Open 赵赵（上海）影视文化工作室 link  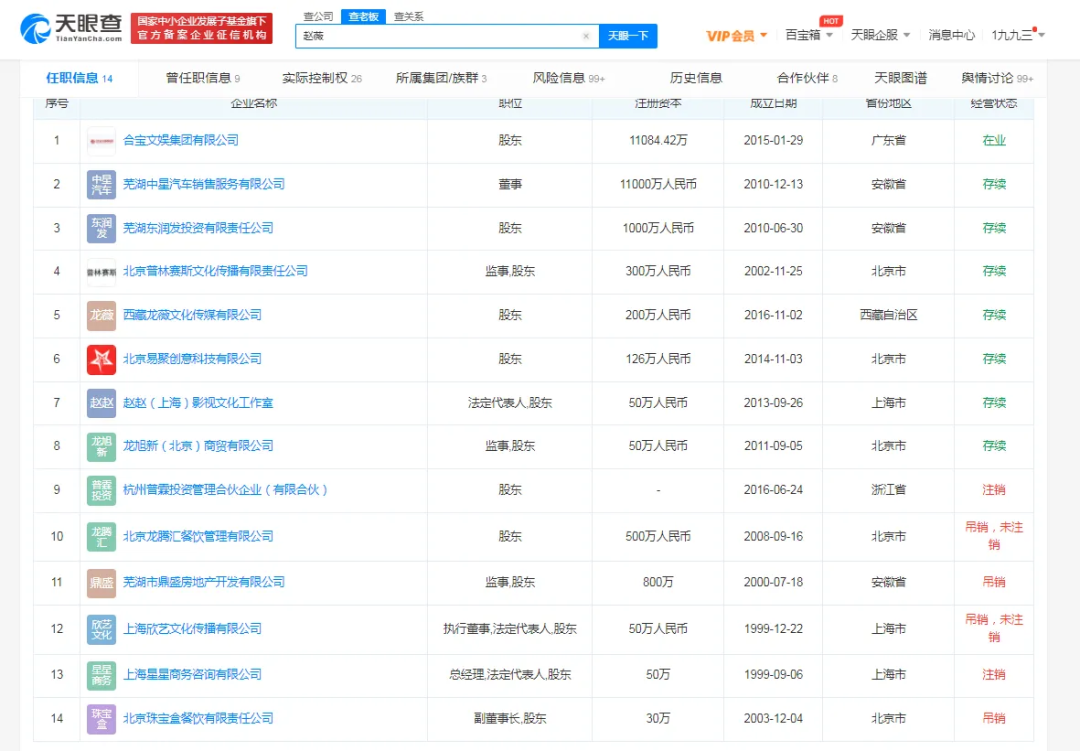tap(198, 403)
